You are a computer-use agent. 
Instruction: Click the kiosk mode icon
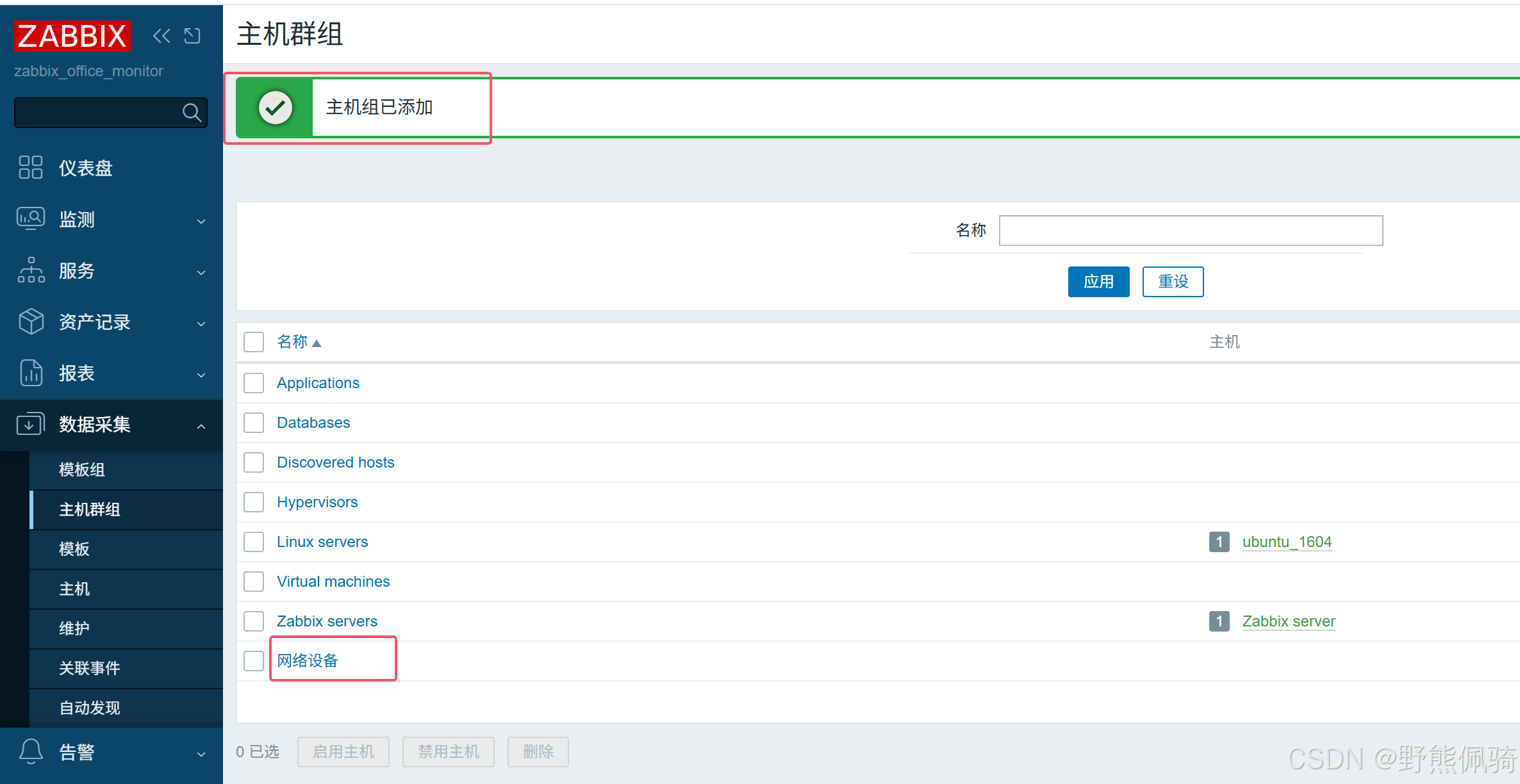[x=192, y=36]
